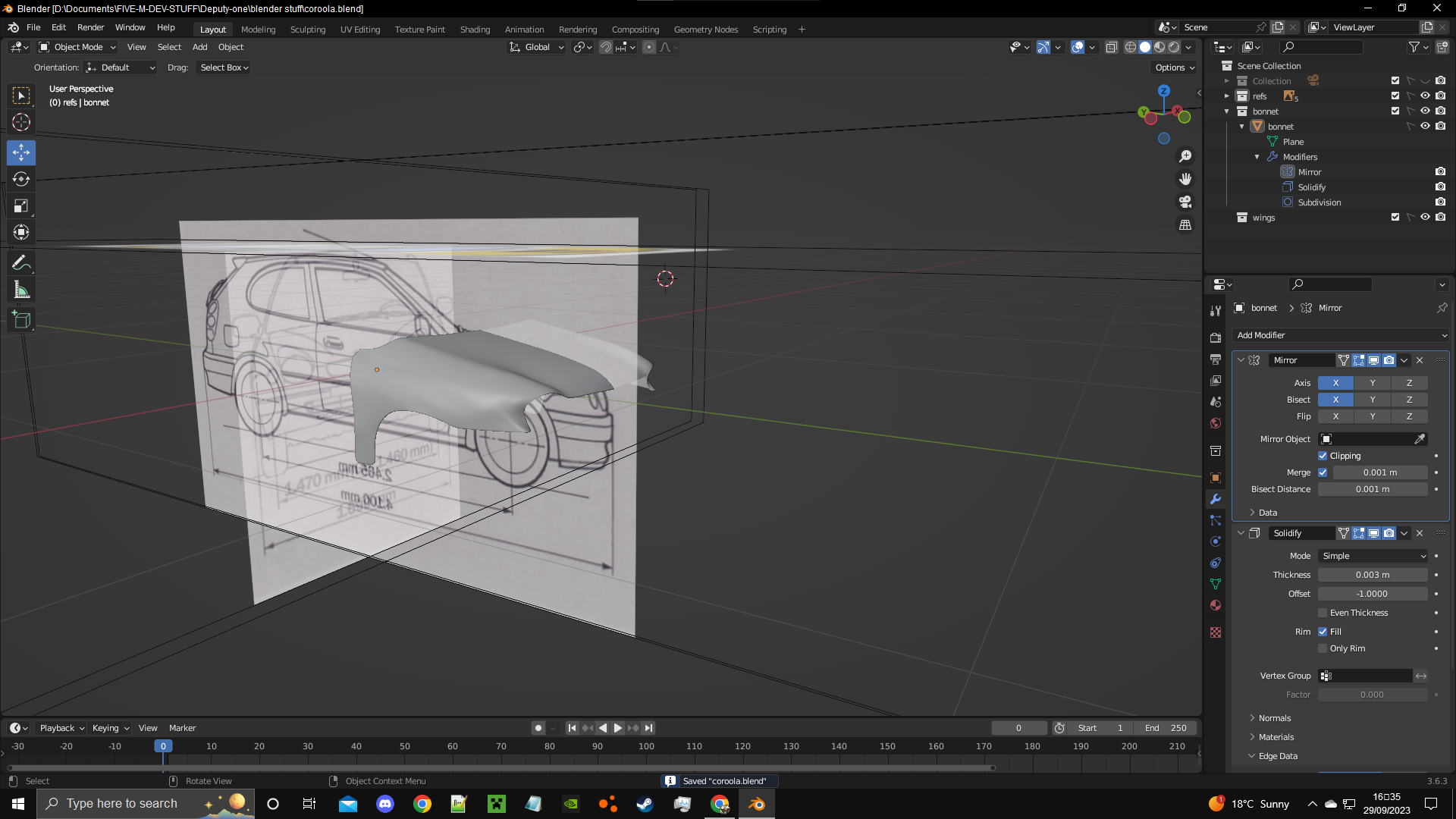The image size is (1456, 819).
Task: Jump to the last frame
Action: 648,728
